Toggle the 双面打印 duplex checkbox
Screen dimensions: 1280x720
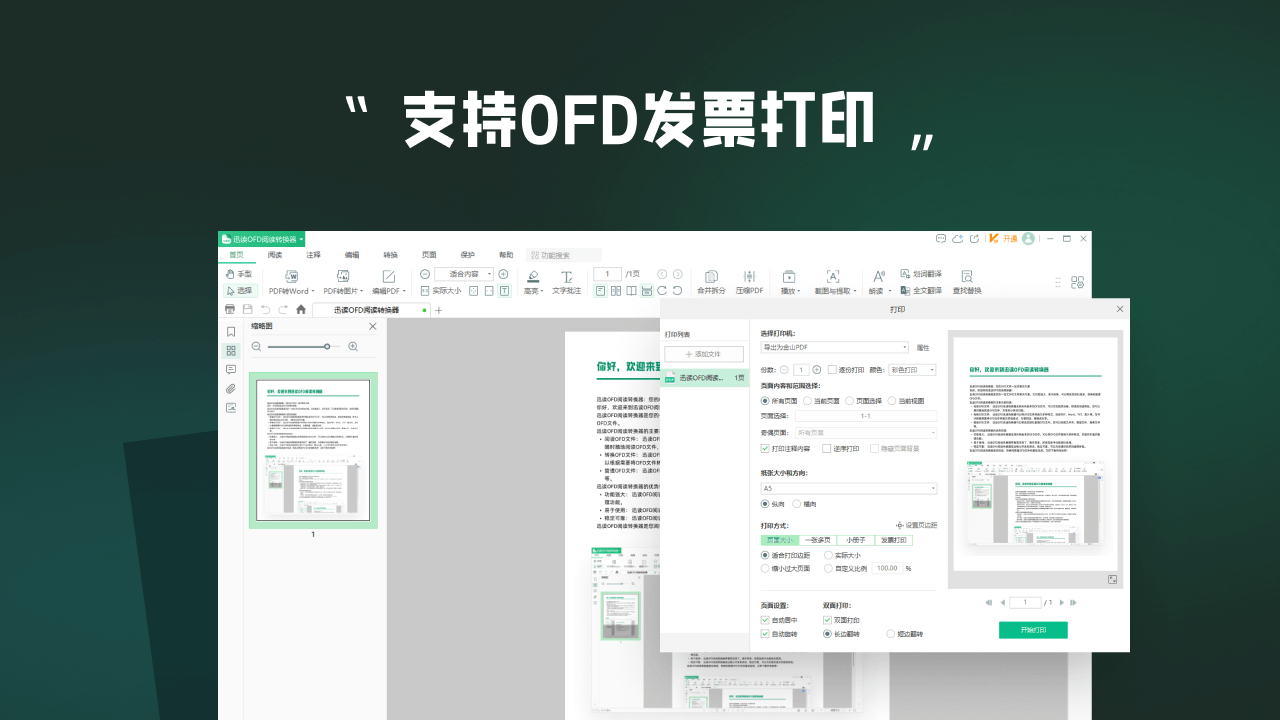pos(827,620)
